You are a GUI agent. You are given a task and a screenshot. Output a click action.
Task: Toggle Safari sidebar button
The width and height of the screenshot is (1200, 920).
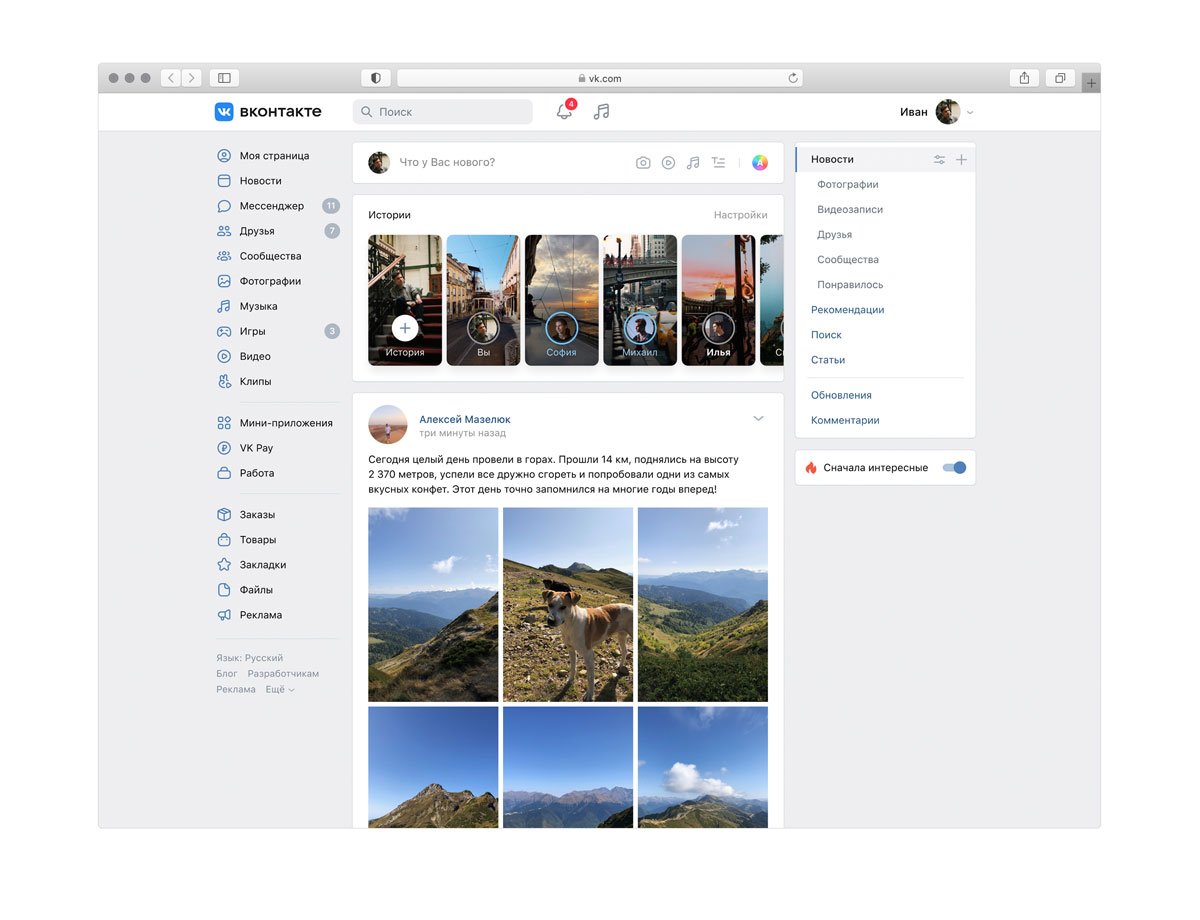pos(224,78)
